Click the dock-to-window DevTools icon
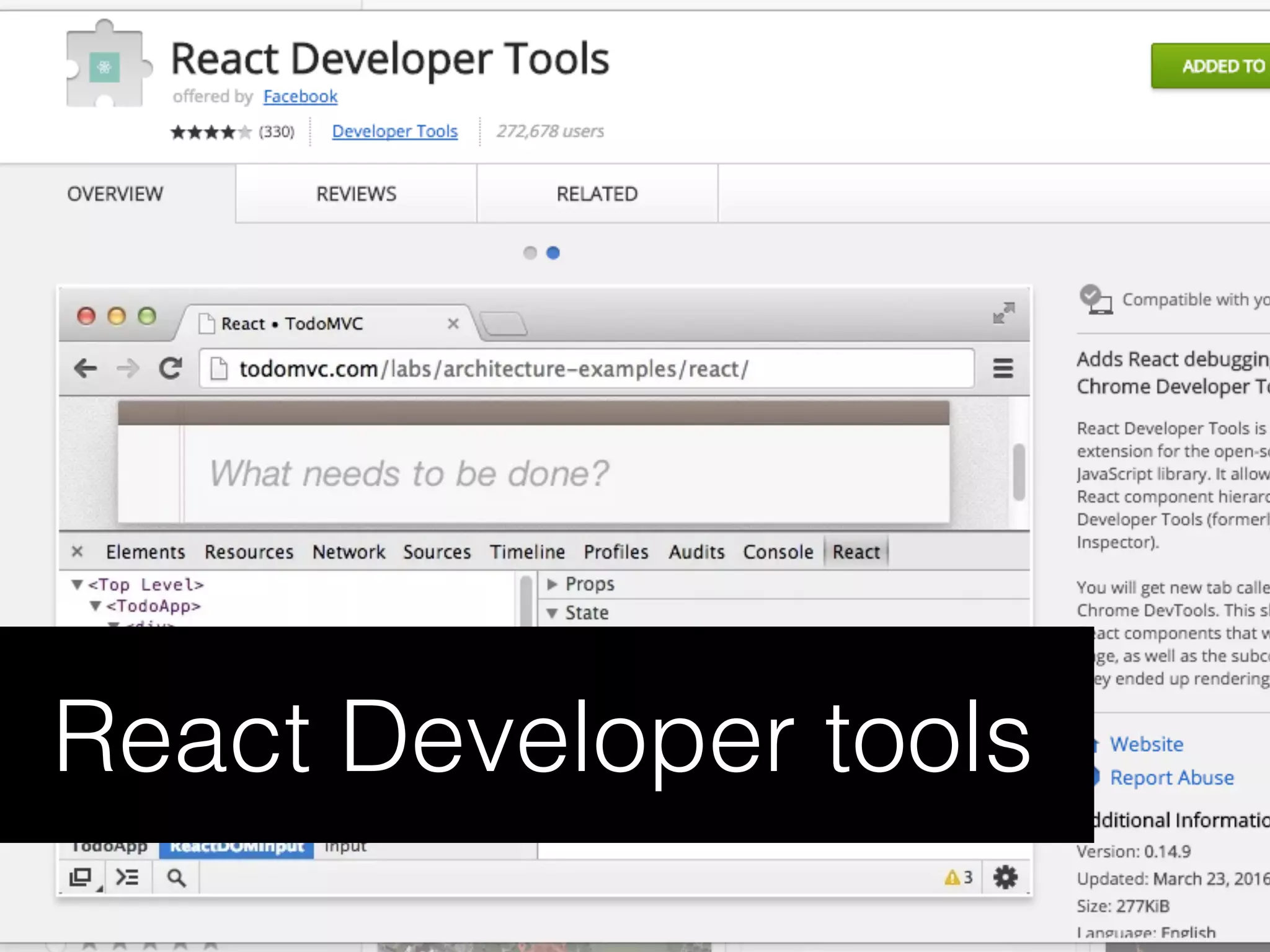1270x952 pixels. pos(81,878)
